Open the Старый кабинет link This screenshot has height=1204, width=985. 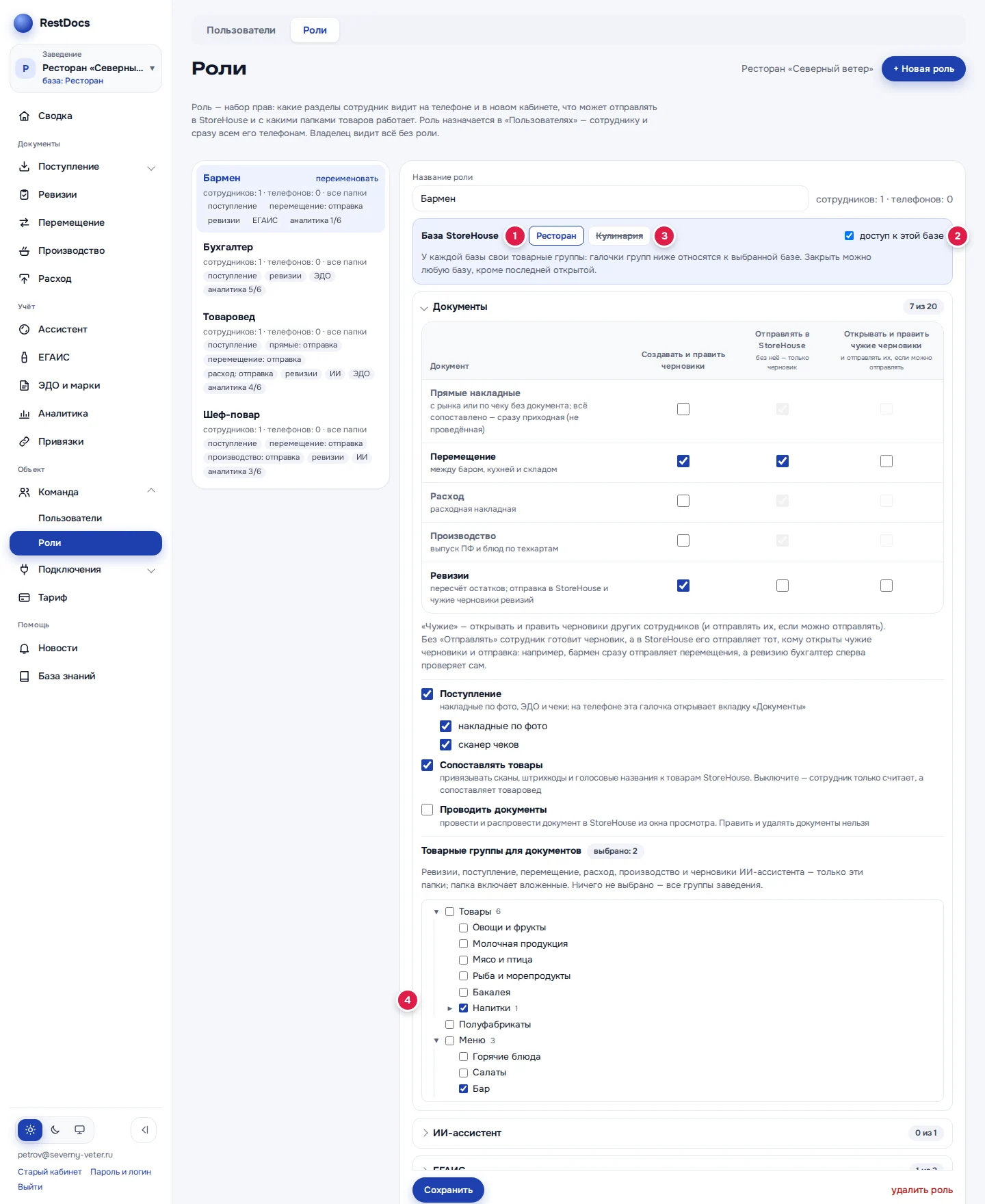click(x=50, y=1172)
